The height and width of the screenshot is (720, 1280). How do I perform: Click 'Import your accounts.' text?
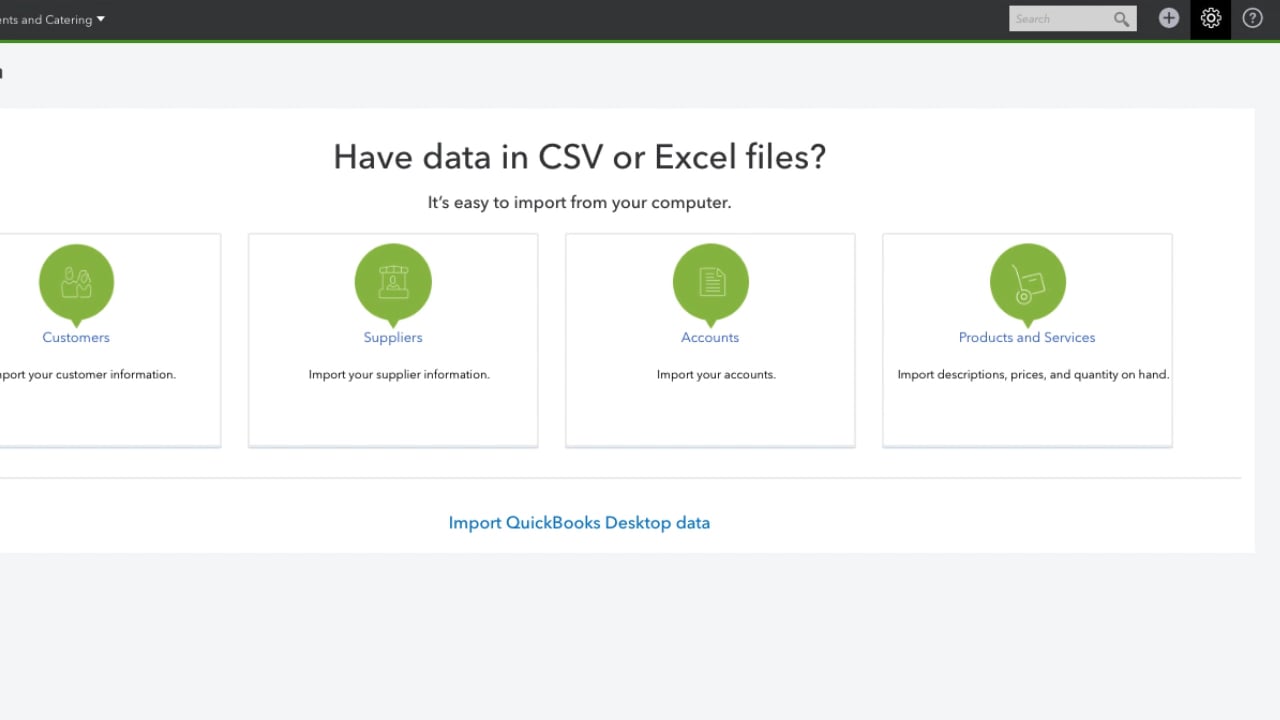(716, 375)
